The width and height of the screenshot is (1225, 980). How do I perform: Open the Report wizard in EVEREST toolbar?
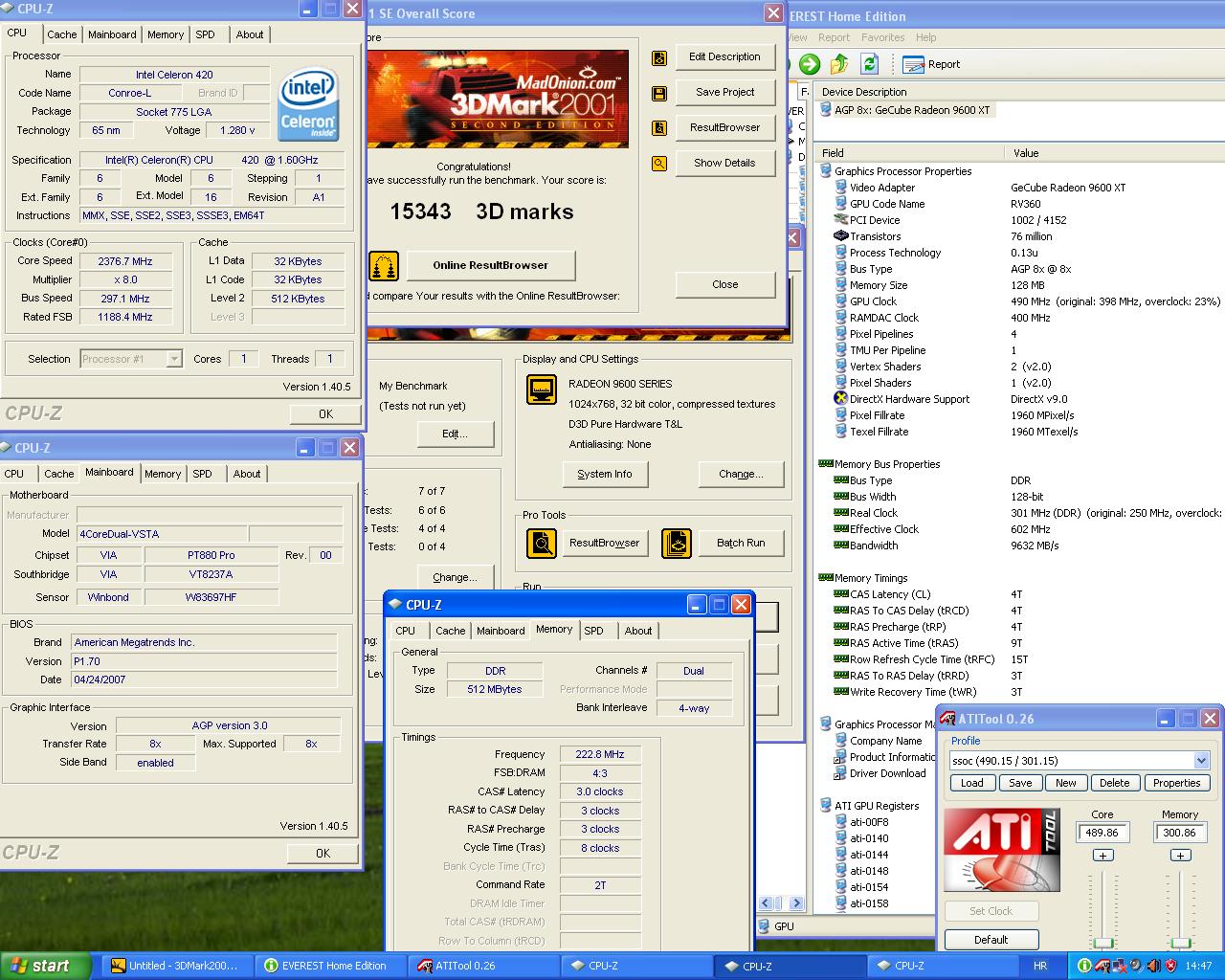coord(932,64)
